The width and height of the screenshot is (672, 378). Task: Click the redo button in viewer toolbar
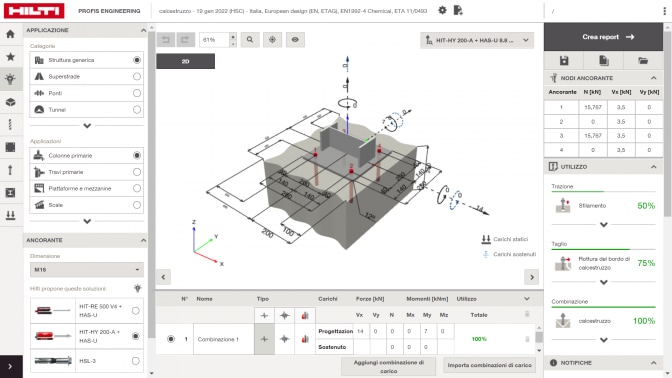click(x=185, y=40)
